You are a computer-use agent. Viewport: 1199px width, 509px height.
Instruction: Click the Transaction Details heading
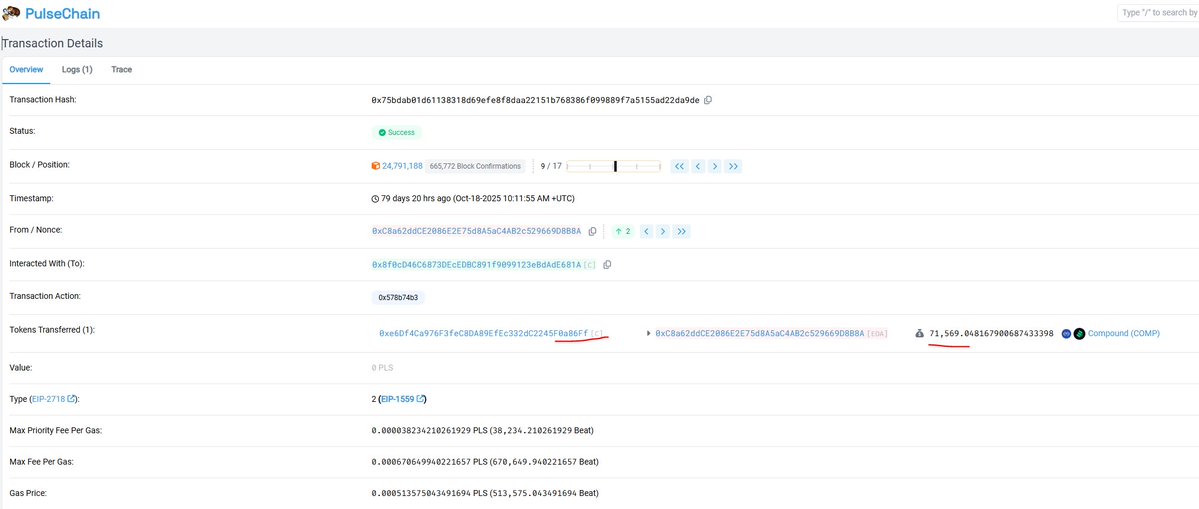(52, 43)
